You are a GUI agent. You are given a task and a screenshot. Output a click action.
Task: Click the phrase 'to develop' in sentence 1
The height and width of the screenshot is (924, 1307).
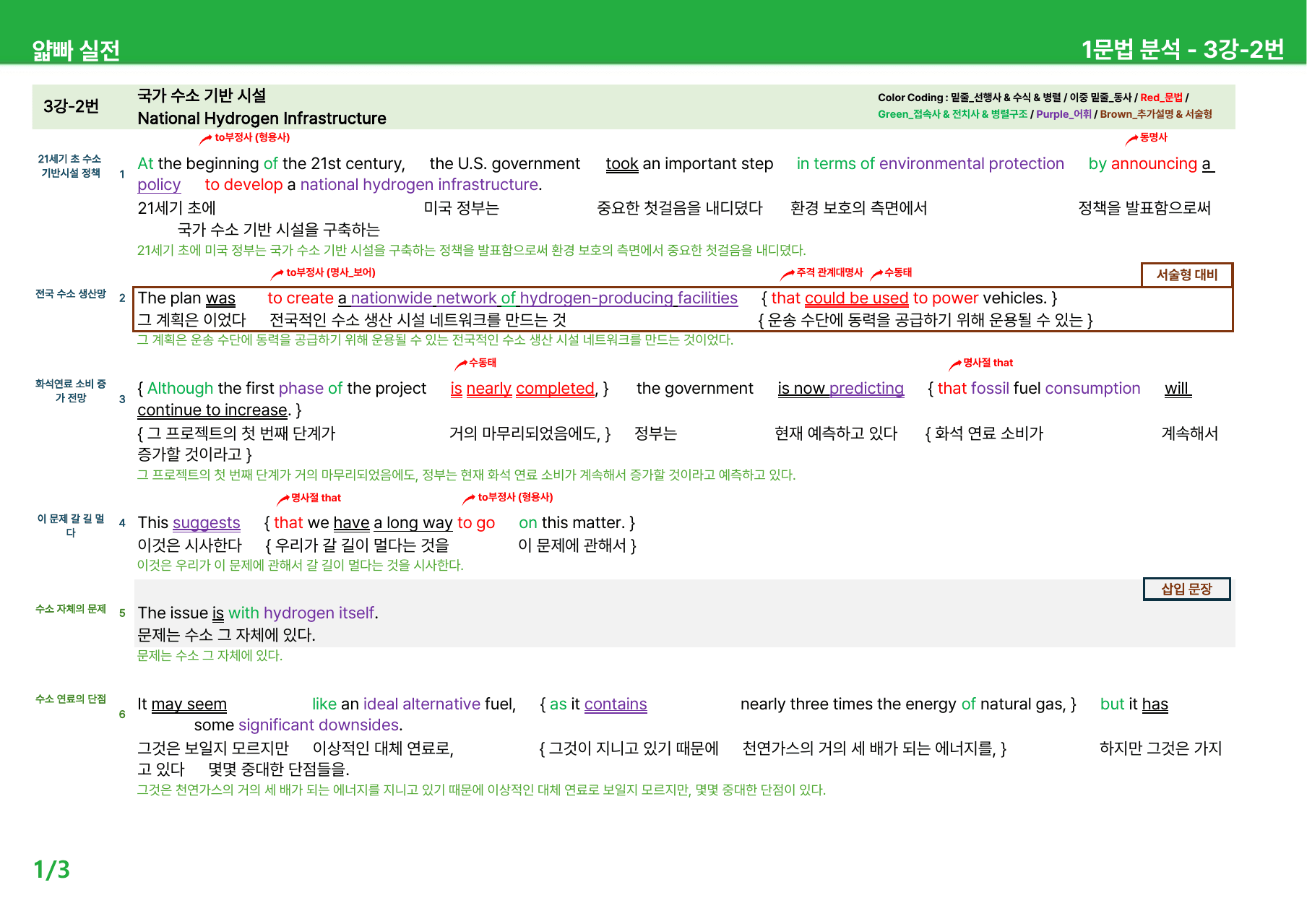(x=243, y=185)
